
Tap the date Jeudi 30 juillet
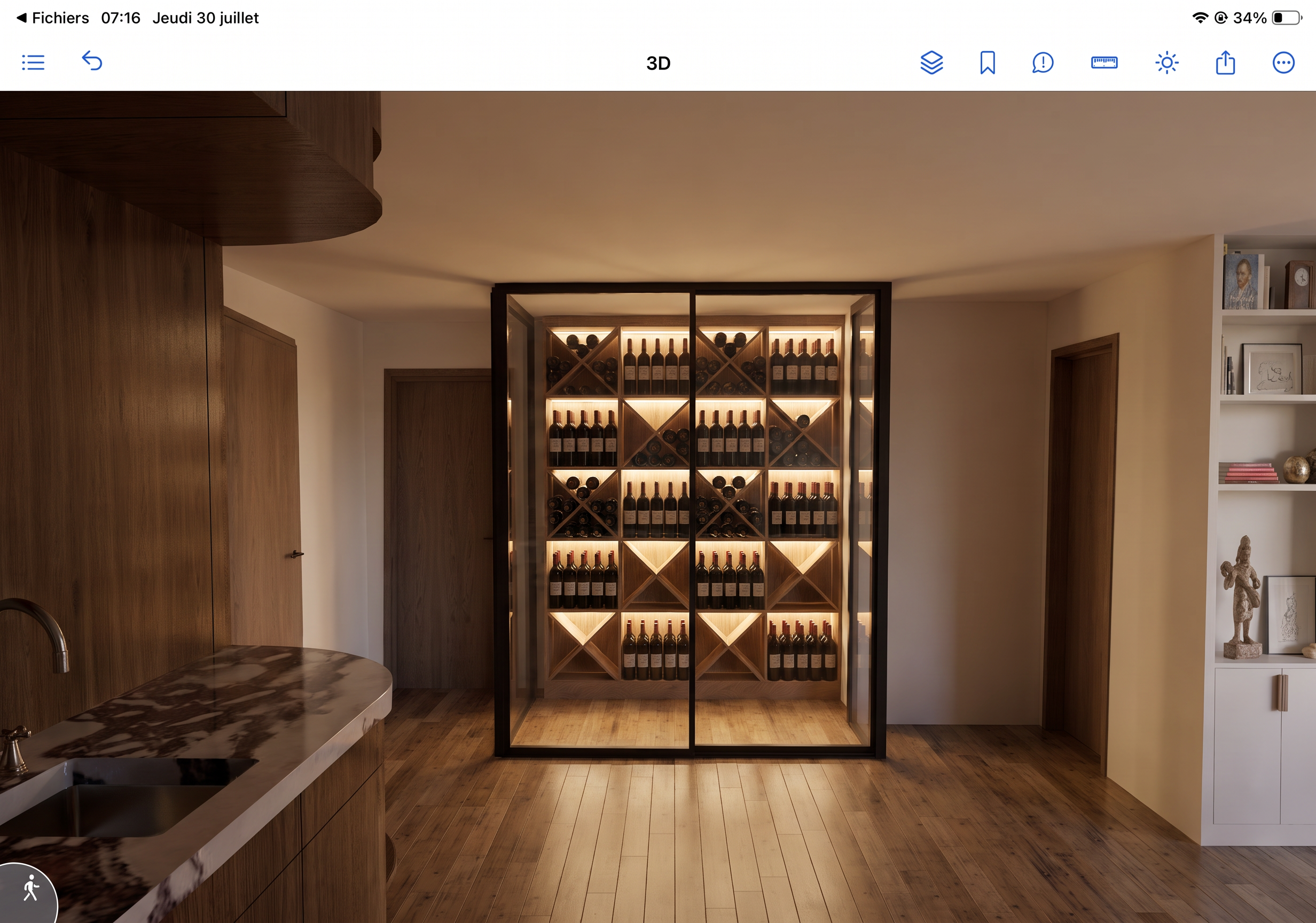pyautogui.click(x=205, y=18)
